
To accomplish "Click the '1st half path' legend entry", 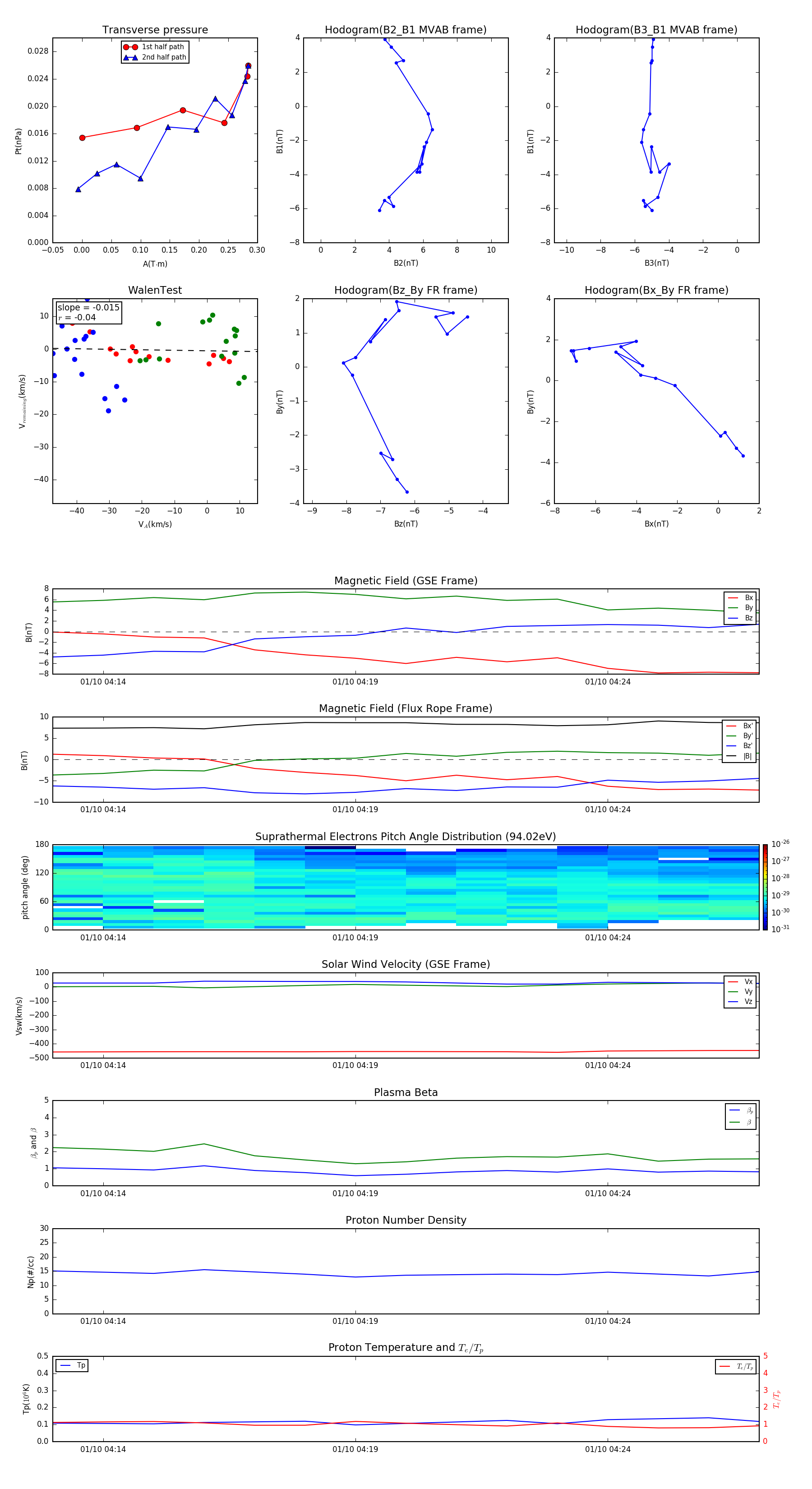I will (x=154, y=47).
